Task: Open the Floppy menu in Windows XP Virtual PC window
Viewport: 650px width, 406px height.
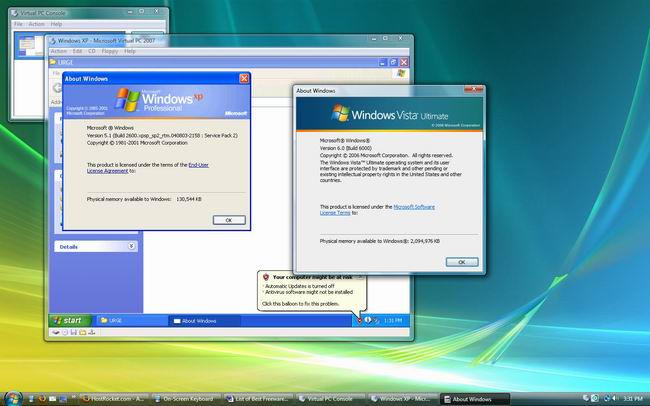Action: click(110, 51)
